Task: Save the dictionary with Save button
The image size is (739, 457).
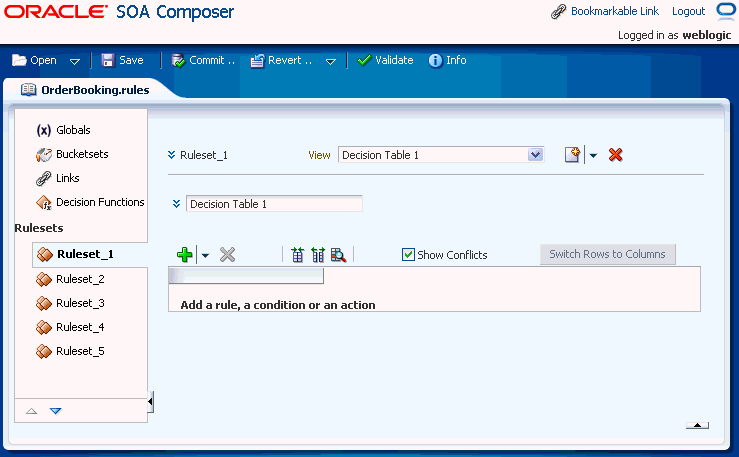Action: [123, 60]
